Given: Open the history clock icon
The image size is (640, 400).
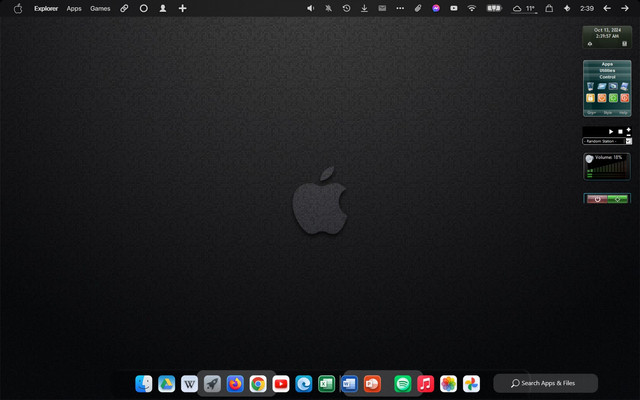Looking at the screenshot, I should click(x=346, y=8).
